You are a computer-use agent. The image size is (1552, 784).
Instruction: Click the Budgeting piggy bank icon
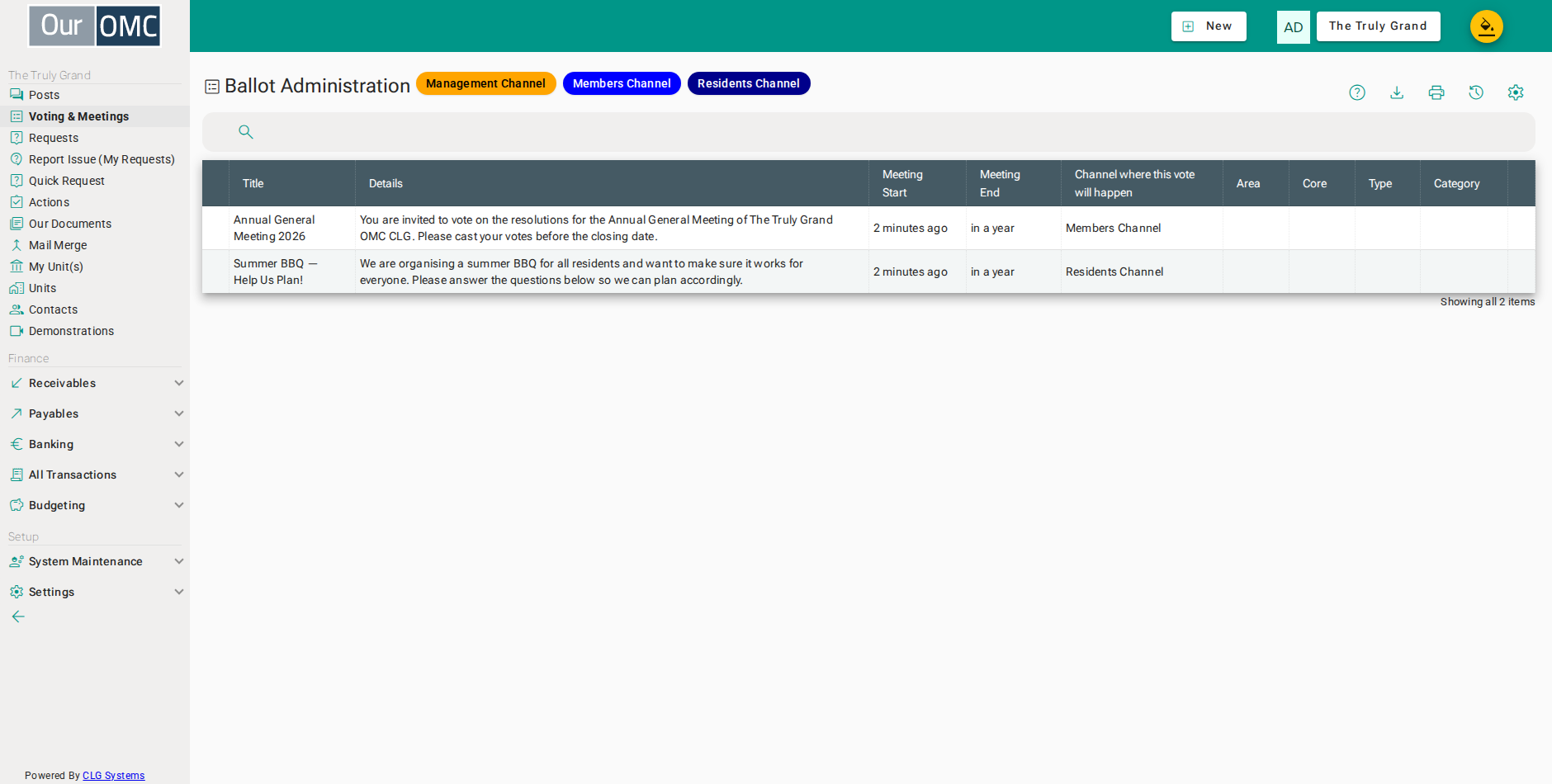[x=17, y=505]
